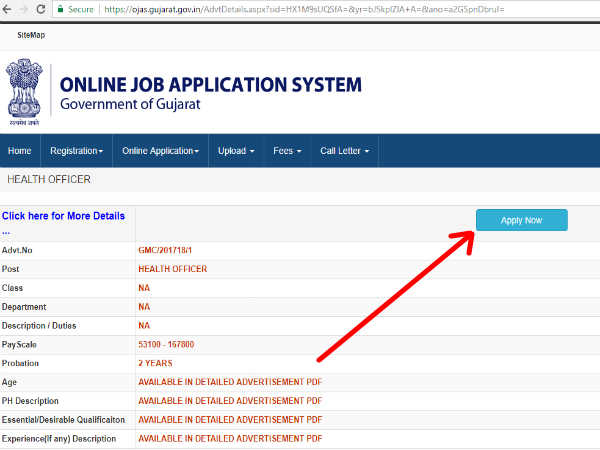
Task: Click the HEALTH OFFICER page heading
Action: pyautogui.click(x=49, y=179)
